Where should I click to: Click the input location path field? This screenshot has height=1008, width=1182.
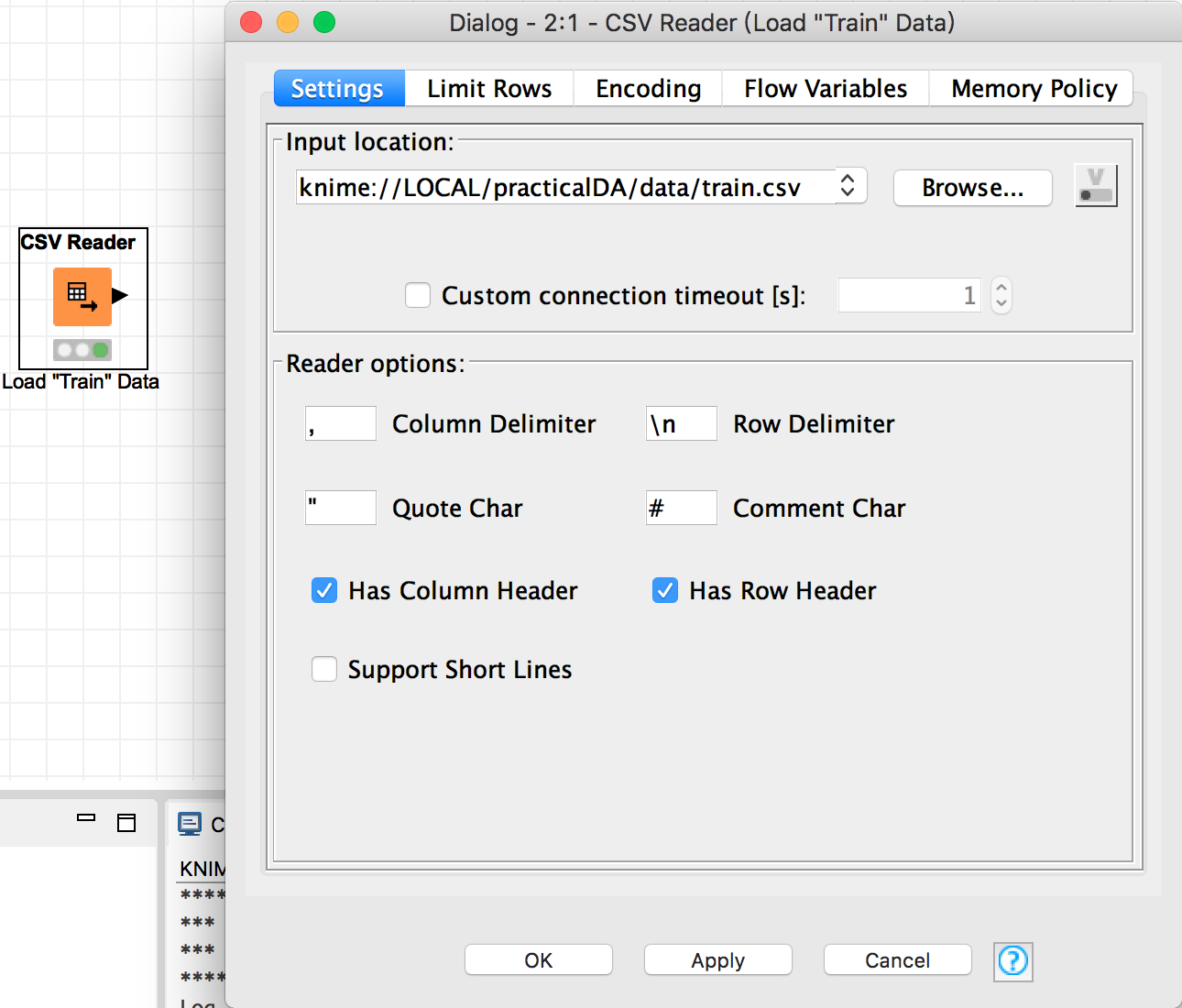tap(565, 187)
